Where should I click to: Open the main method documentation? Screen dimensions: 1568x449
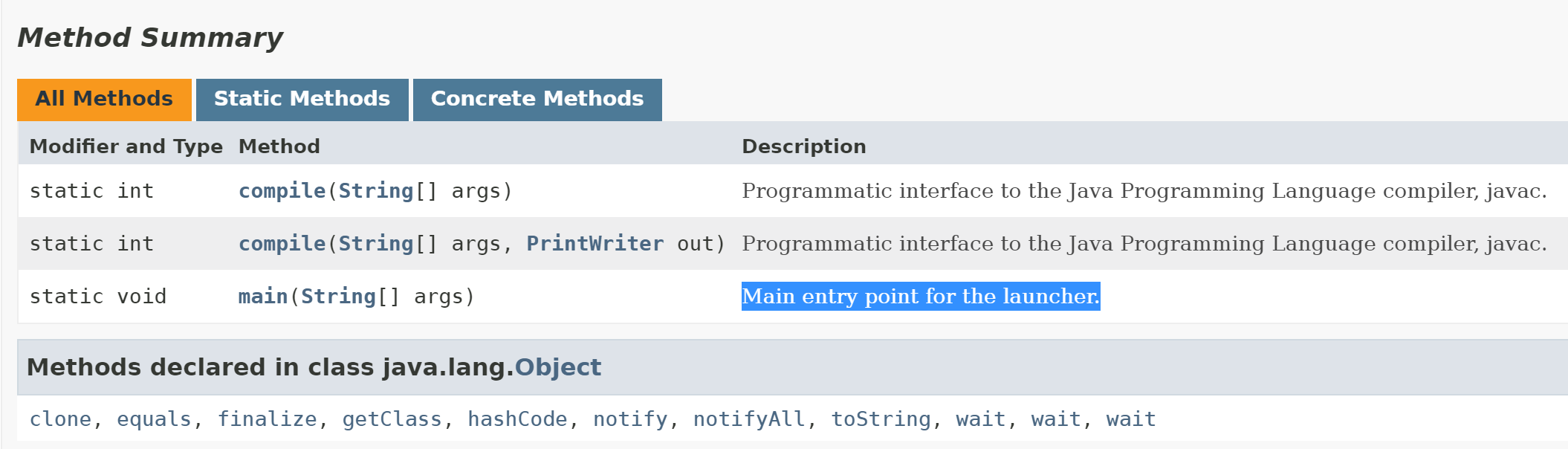point(262,296)
